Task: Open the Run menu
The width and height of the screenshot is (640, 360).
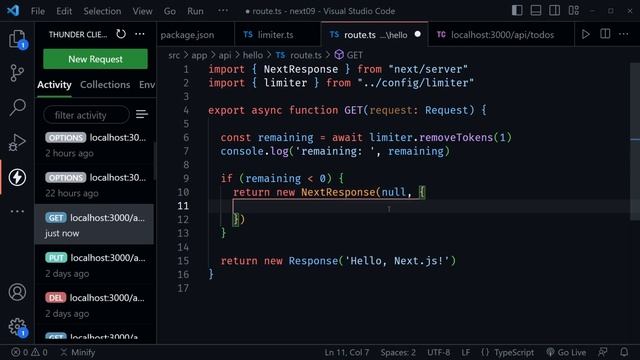Action: tap(195, 11)
